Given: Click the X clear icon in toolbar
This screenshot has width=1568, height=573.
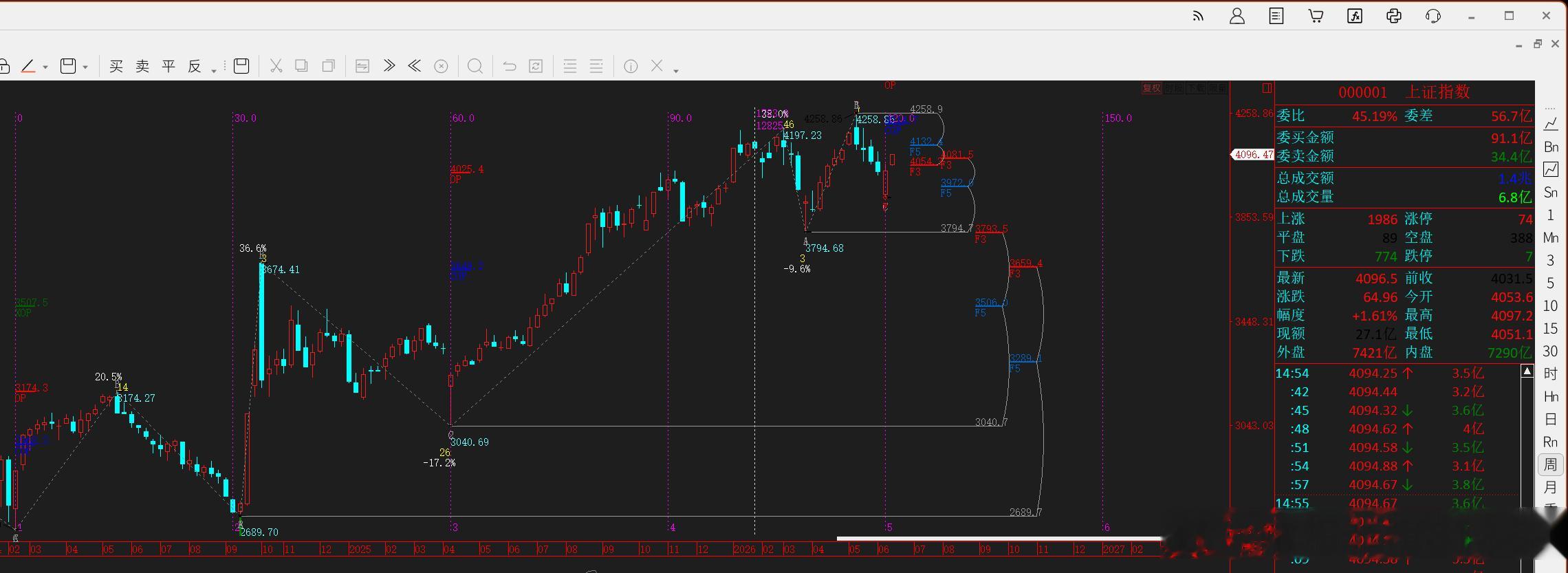Looking at the screenshot, I should (x=657, y=66).
